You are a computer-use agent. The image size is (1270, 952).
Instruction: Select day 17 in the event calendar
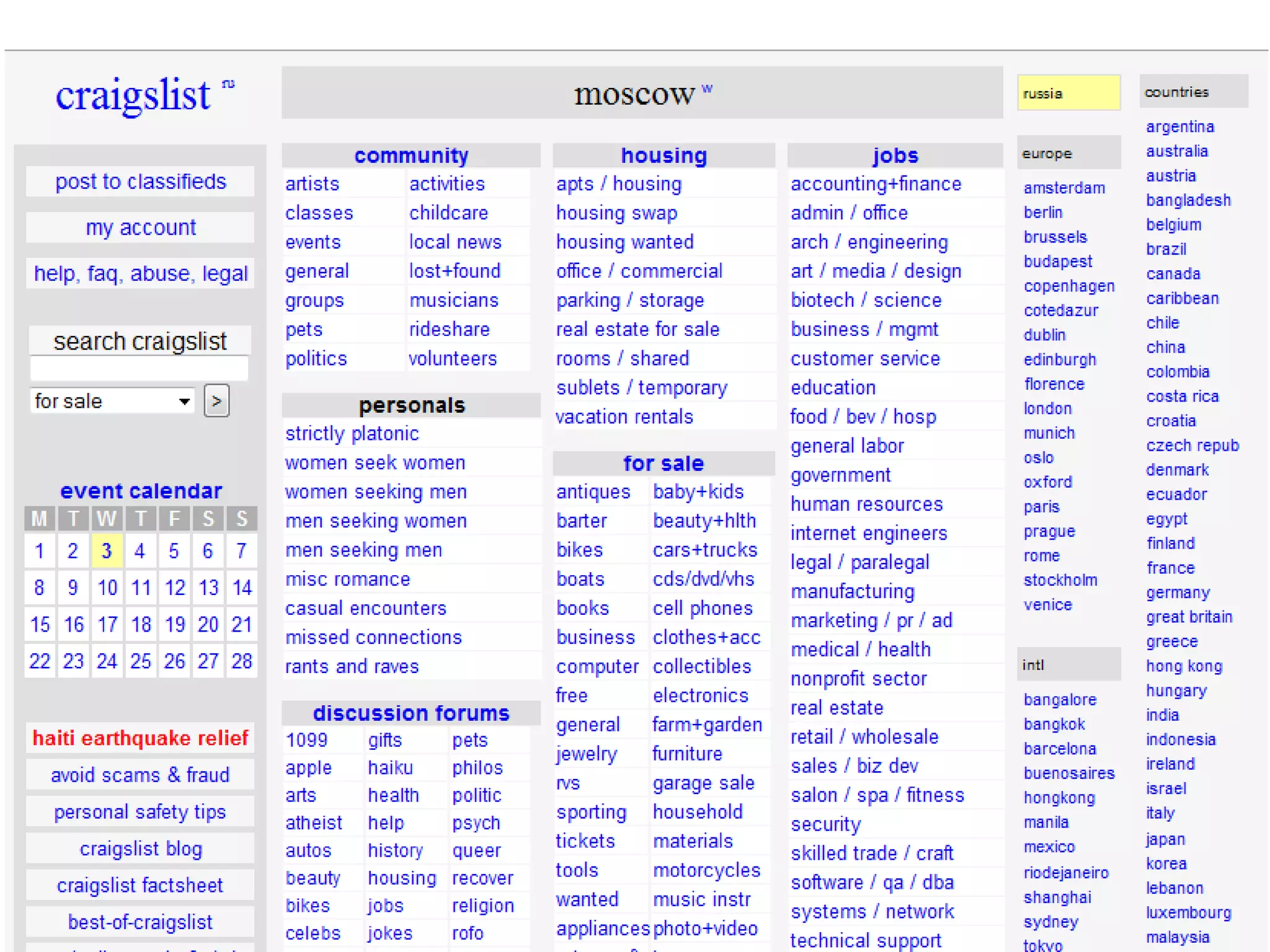coord(107,624)
